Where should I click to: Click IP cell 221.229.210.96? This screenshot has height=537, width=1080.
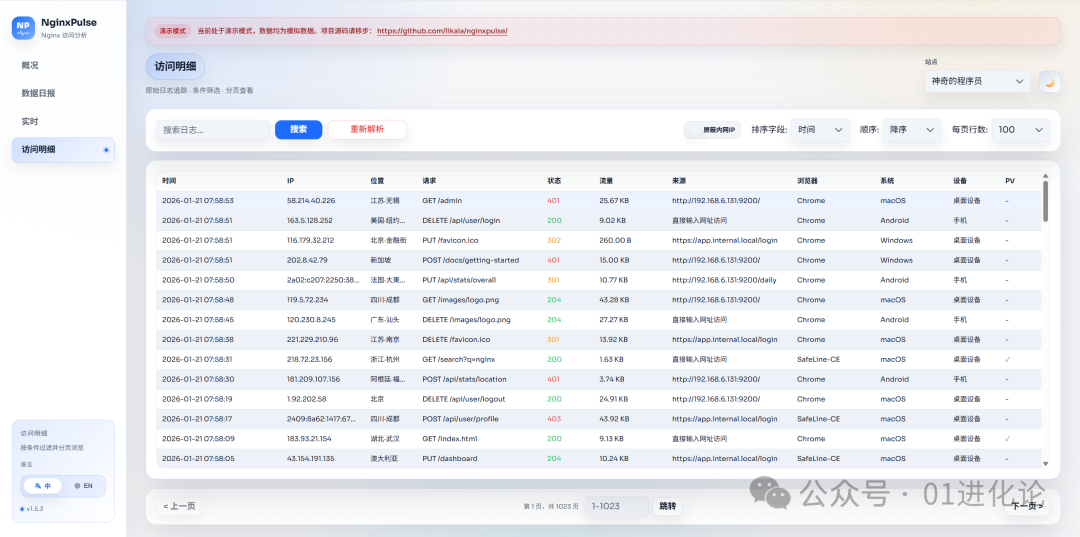(312, 339)
